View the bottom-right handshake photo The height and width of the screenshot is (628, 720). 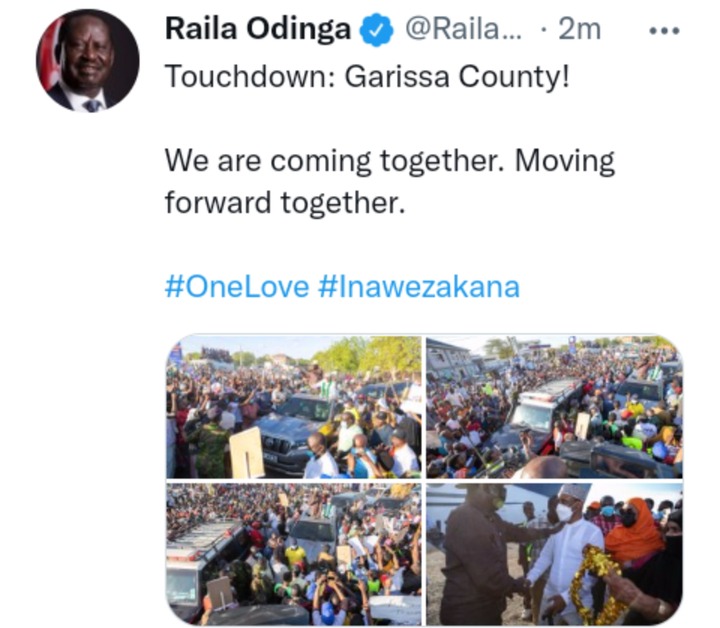(x=554, y=554)
